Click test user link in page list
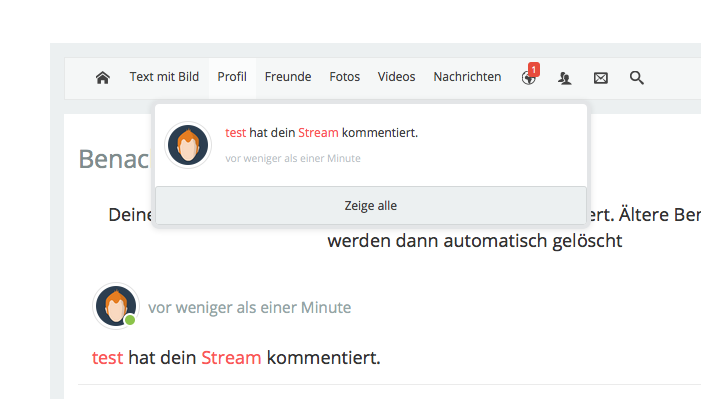This screenshot has width=701, height=399. click(x=107, y=358)
